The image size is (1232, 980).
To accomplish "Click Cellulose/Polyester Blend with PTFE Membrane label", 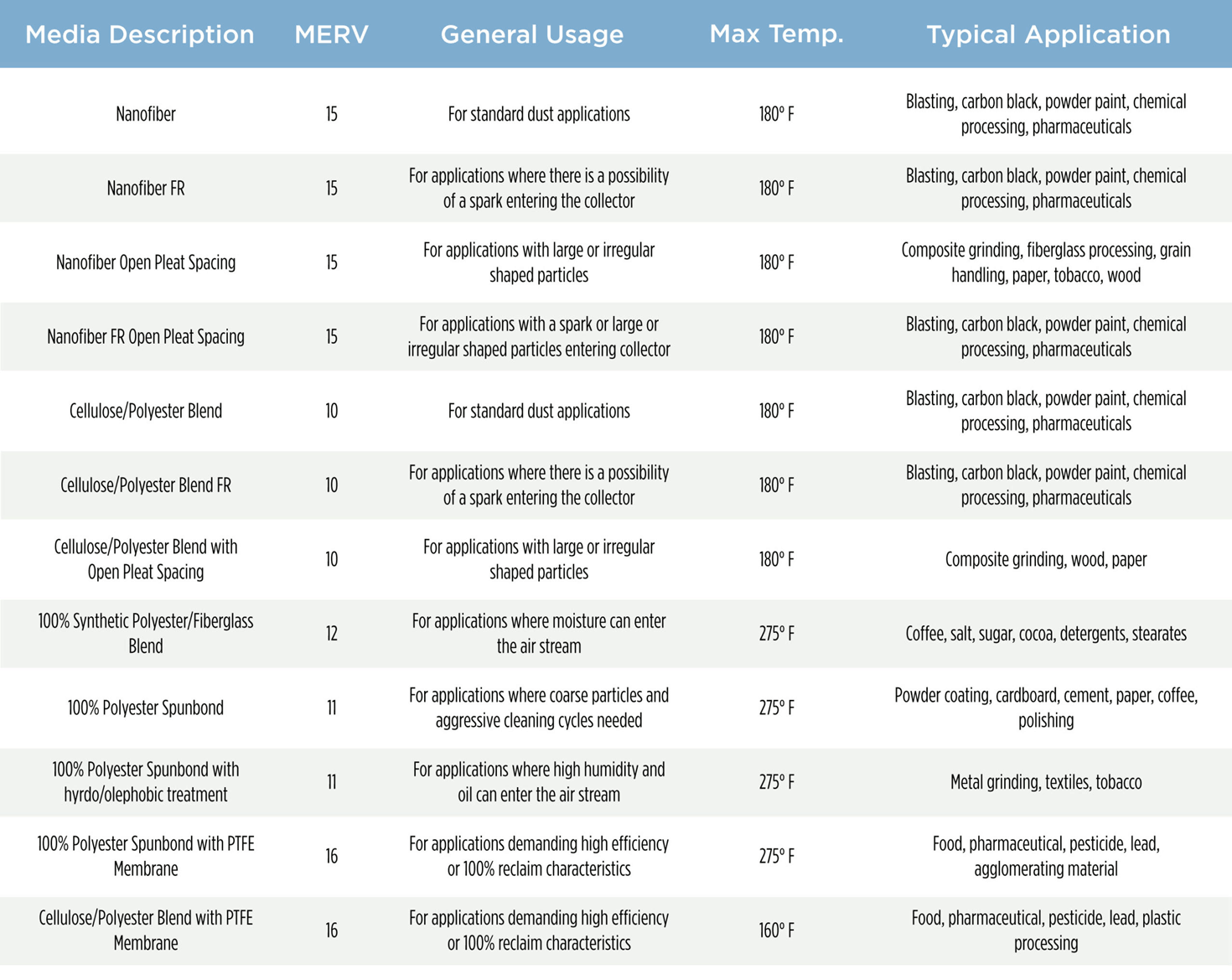I will point(146,931).
